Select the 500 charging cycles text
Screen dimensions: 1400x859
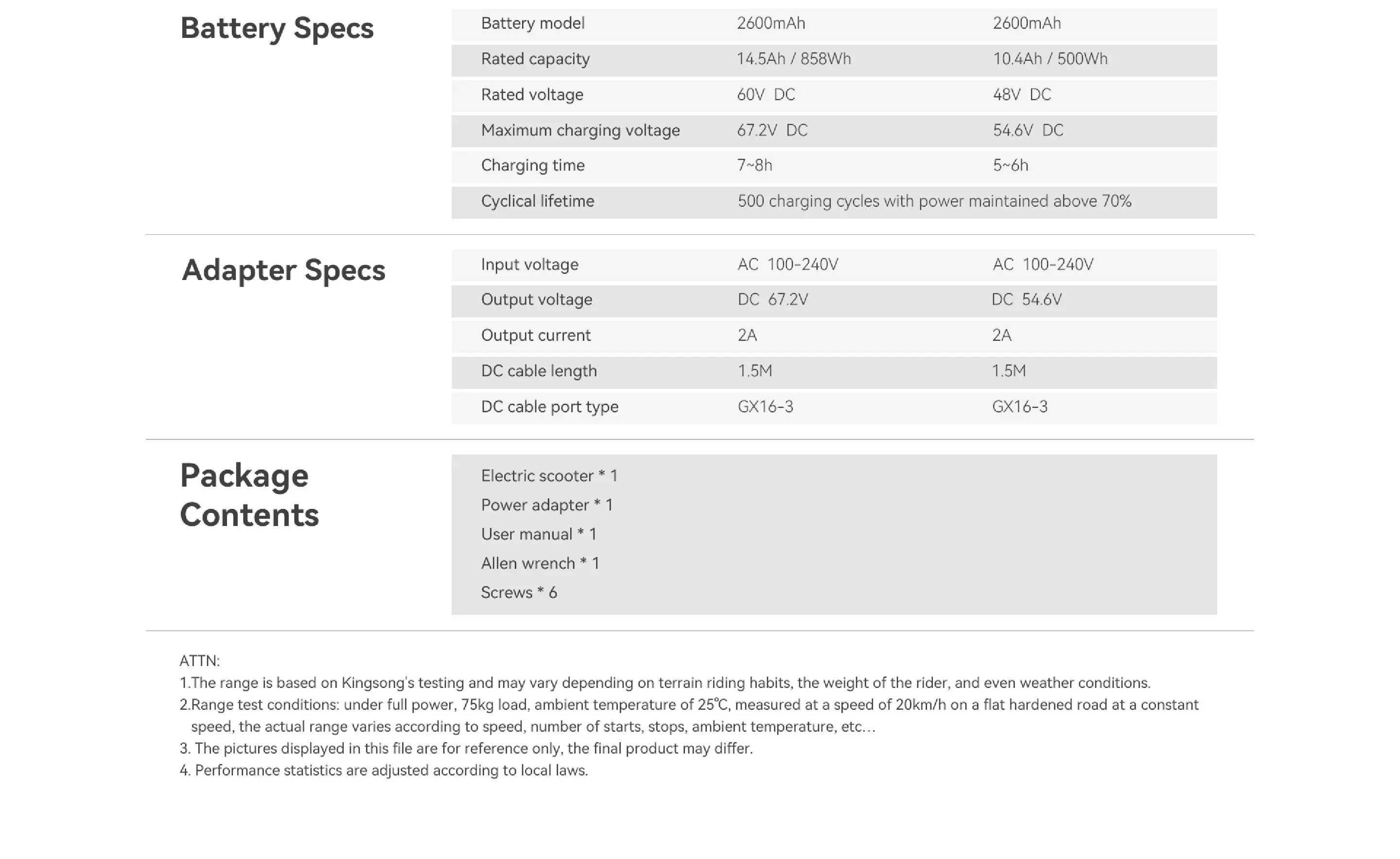(x=935, y=201)
